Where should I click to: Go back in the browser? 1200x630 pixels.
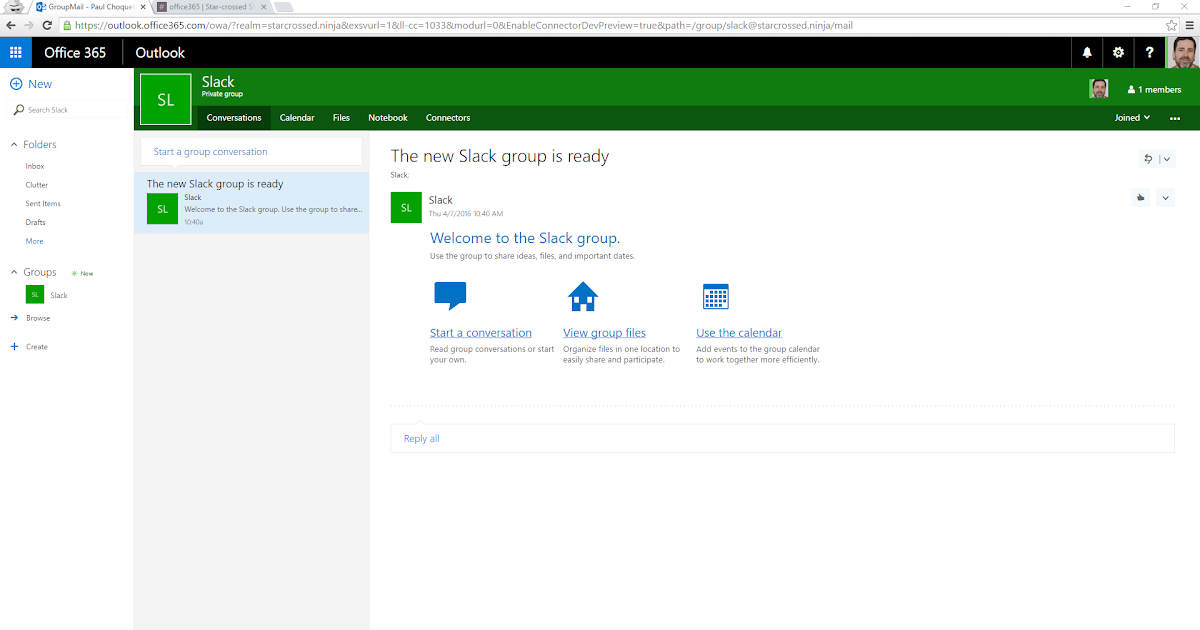coord(9,24)
